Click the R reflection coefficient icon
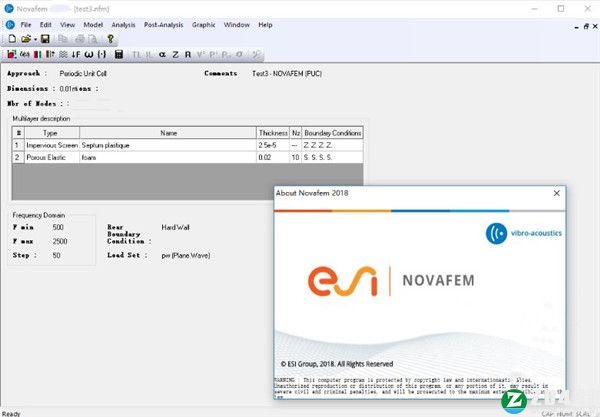 pos(188,55)
